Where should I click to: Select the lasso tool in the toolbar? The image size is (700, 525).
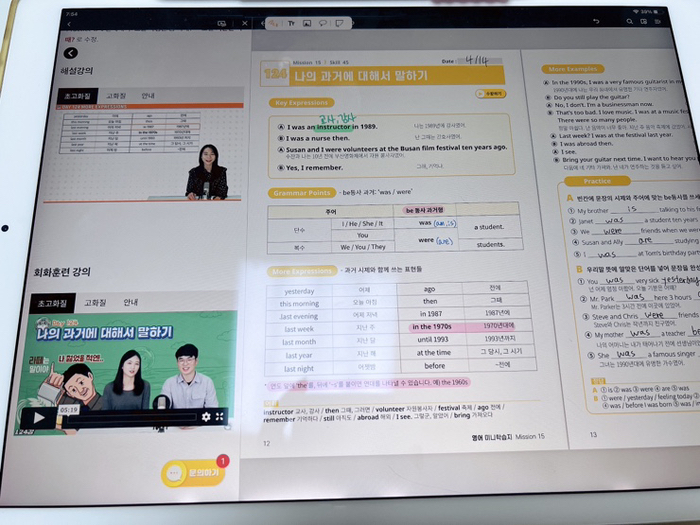pos(322,23)
